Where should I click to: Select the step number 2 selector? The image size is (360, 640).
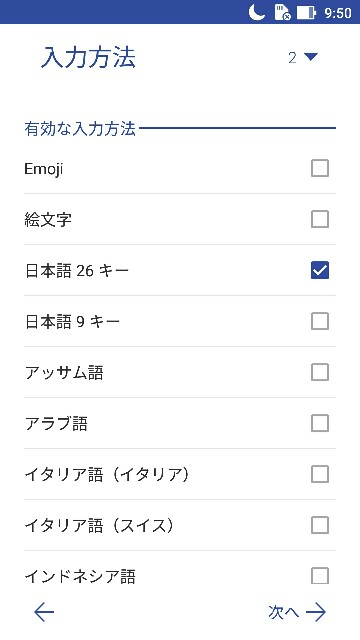(302, 58)
